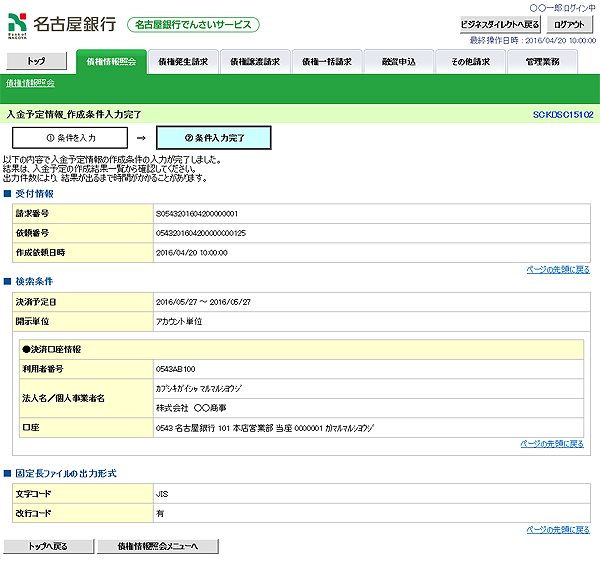Click the ② 条件入力完了 step box
This screenshot has height=562, width=600.
[x=214, y=138]
